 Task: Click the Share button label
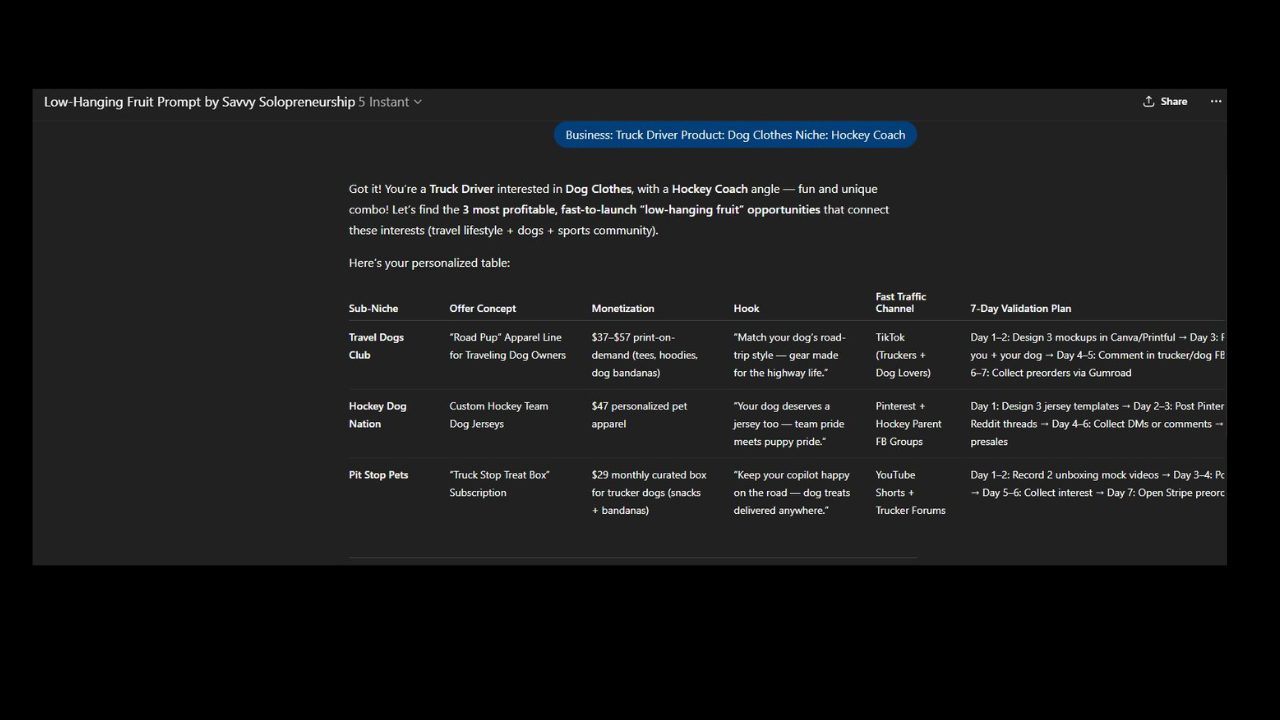[x=1174, y=102]
